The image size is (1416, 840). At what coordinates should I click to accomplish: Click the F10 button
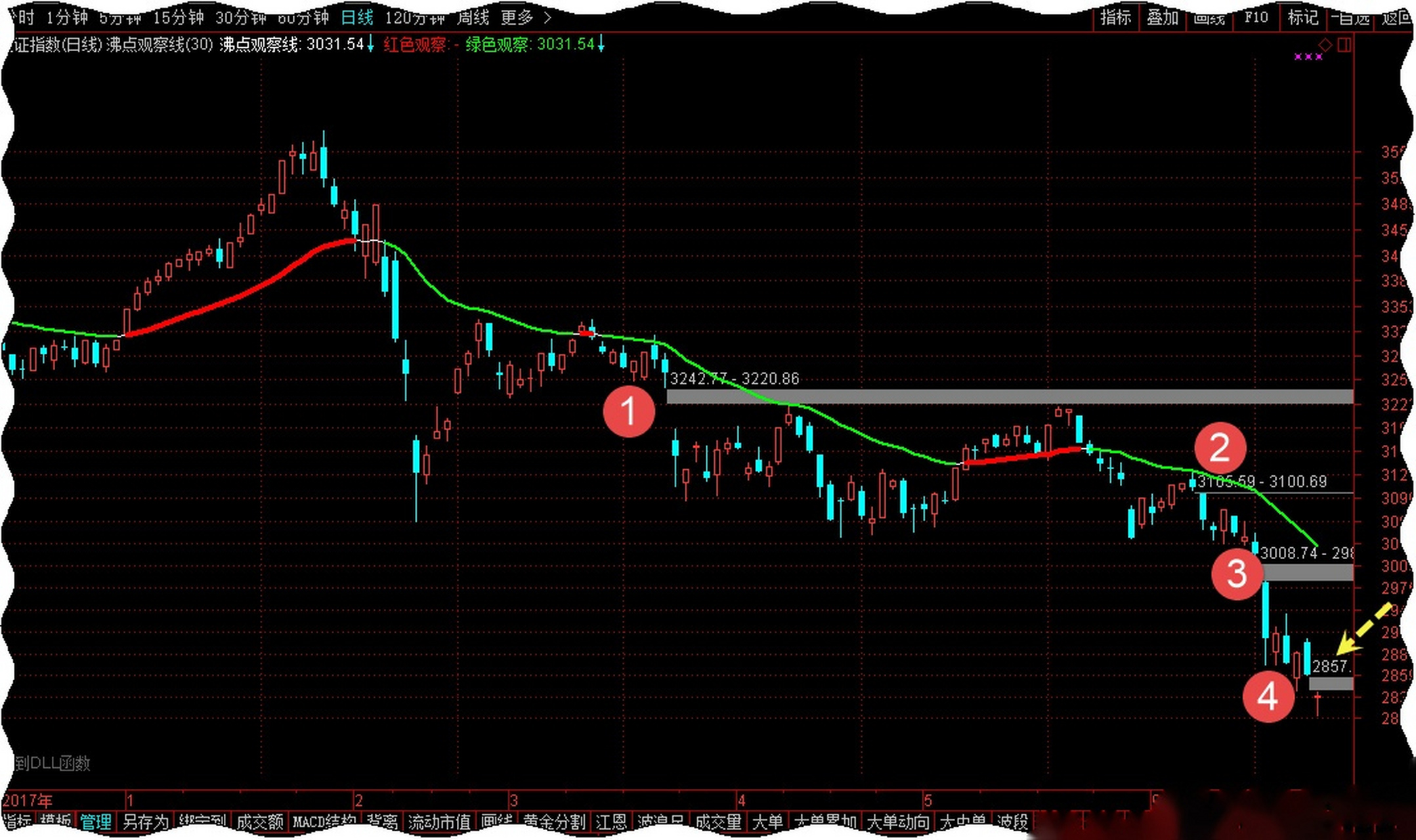(x=1256, y=18)
